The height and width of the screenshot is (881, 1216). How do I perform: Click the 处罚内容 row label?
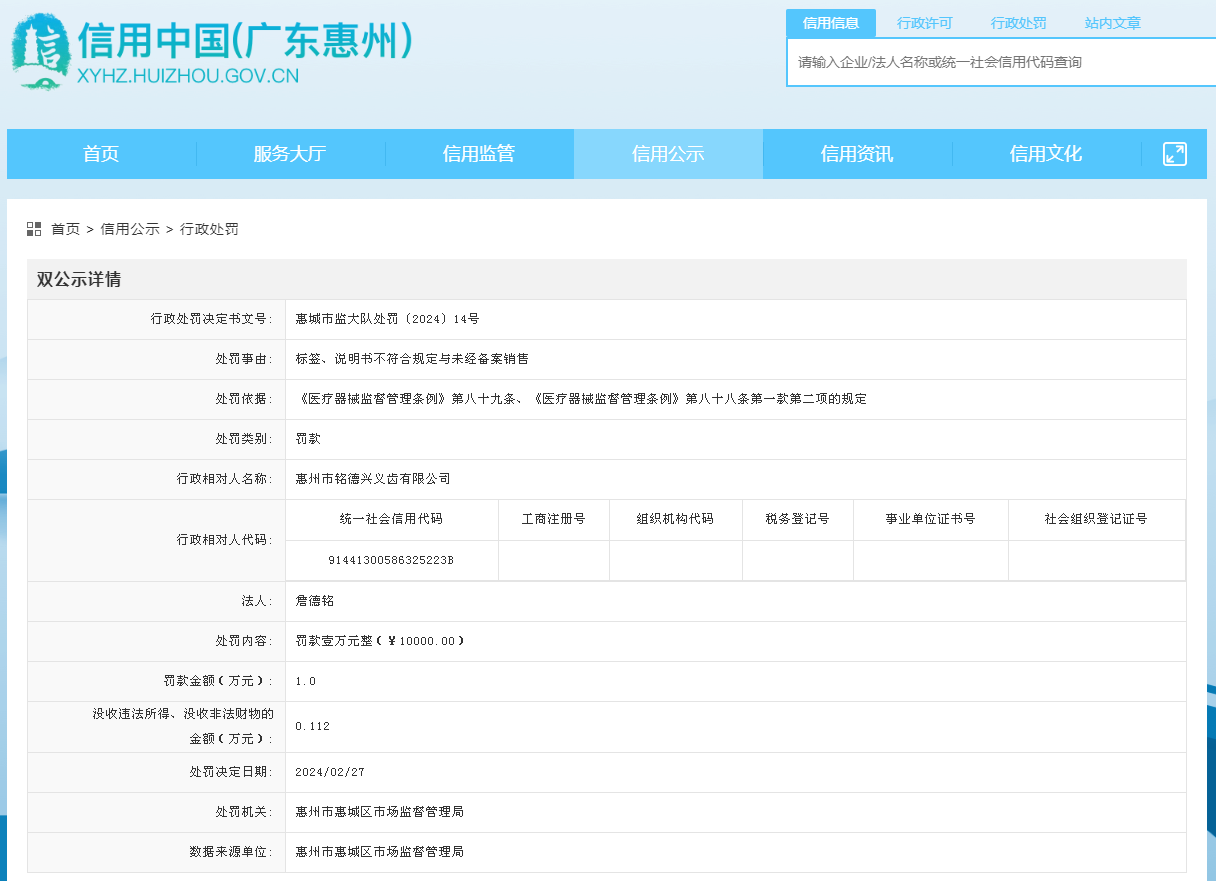(x=245, y=642)
